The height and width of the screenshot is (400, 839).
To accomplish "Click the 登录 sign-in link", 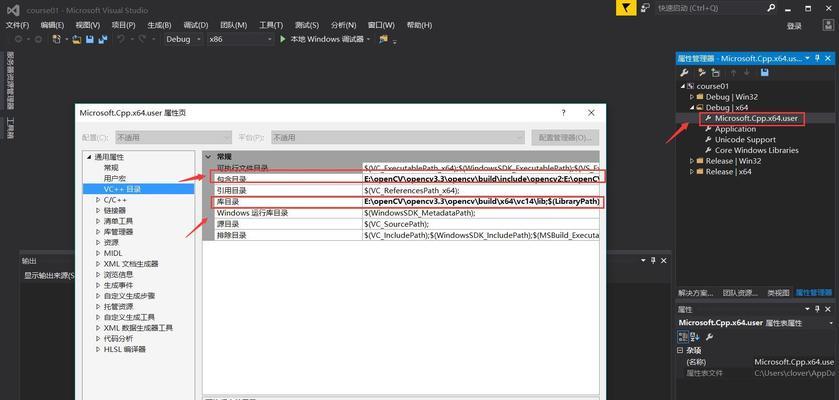I will [794, 26].
